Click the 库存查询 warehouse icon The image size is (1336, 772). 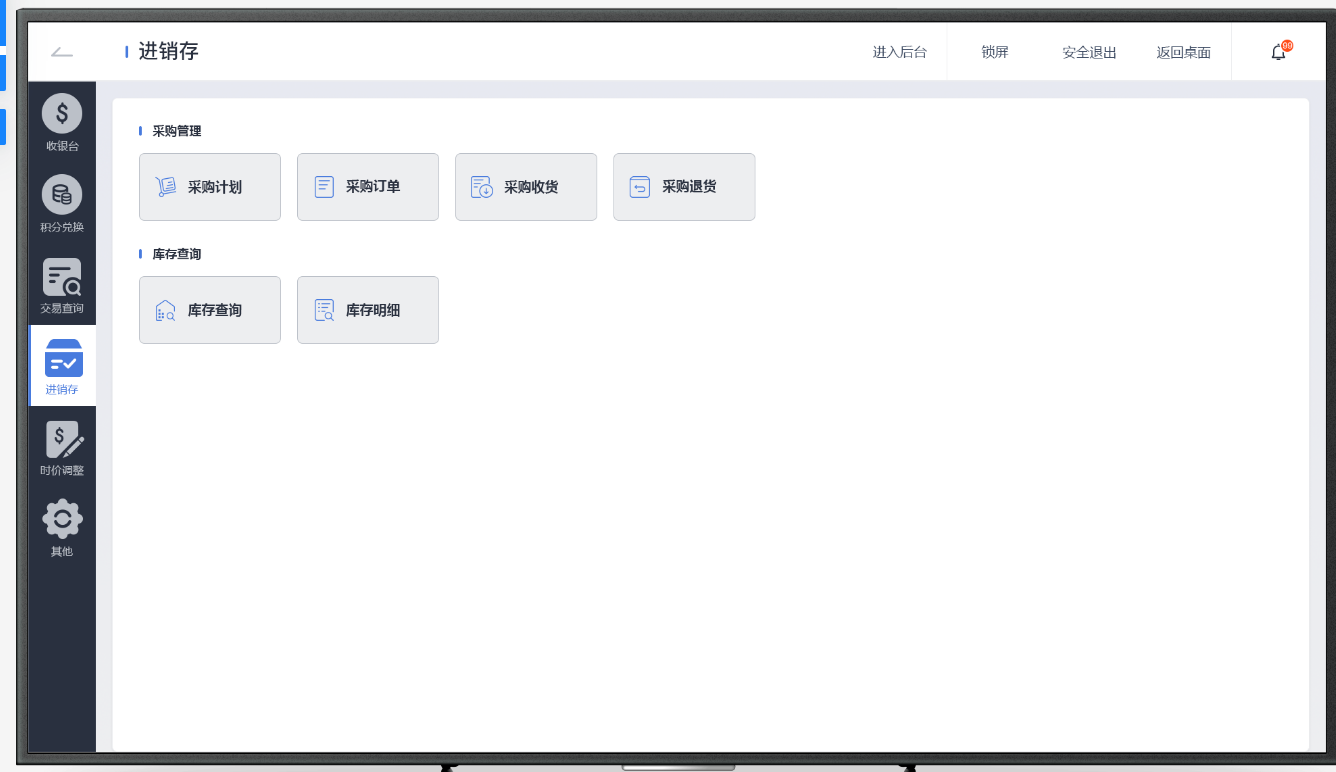coord(166,310)
